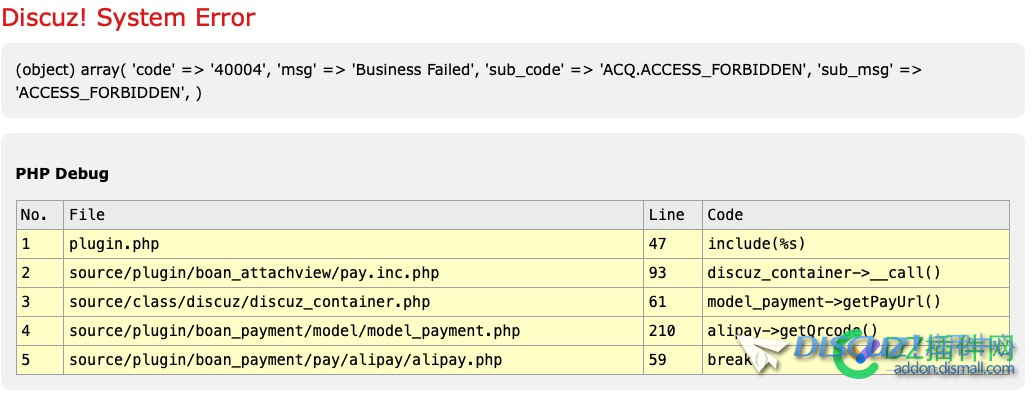The image size is (1033, 394).
Task: Click the addon.dismall.com watermark link
Action: pyautogui.click(x=954, y=369)
